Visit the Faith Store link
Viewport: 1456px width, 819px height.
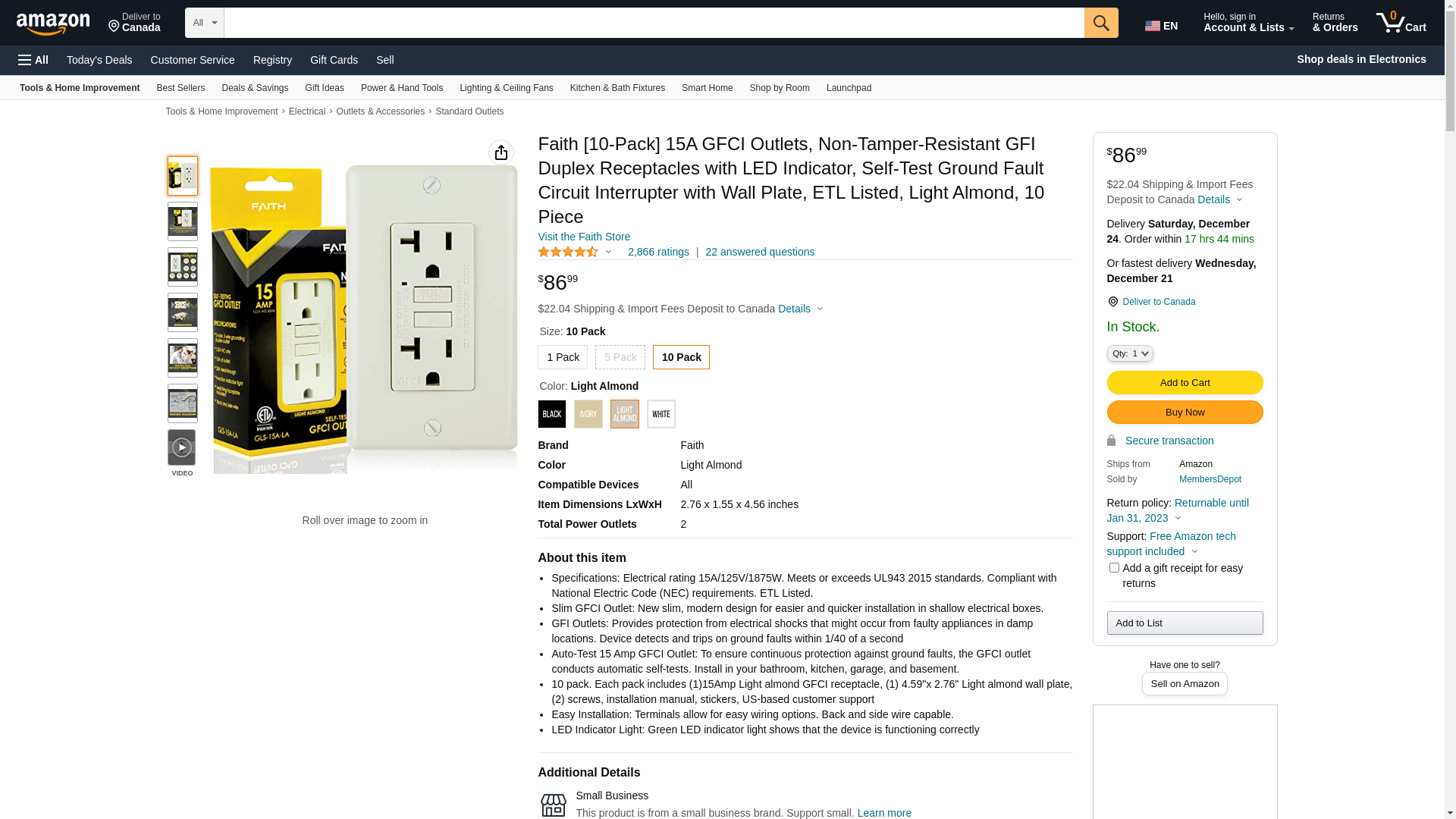[584, 237]
